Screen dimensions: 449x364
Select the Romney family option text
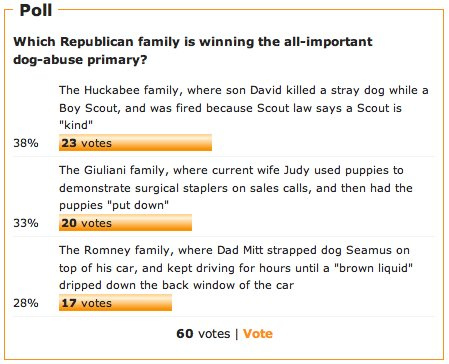pos(236,268)
